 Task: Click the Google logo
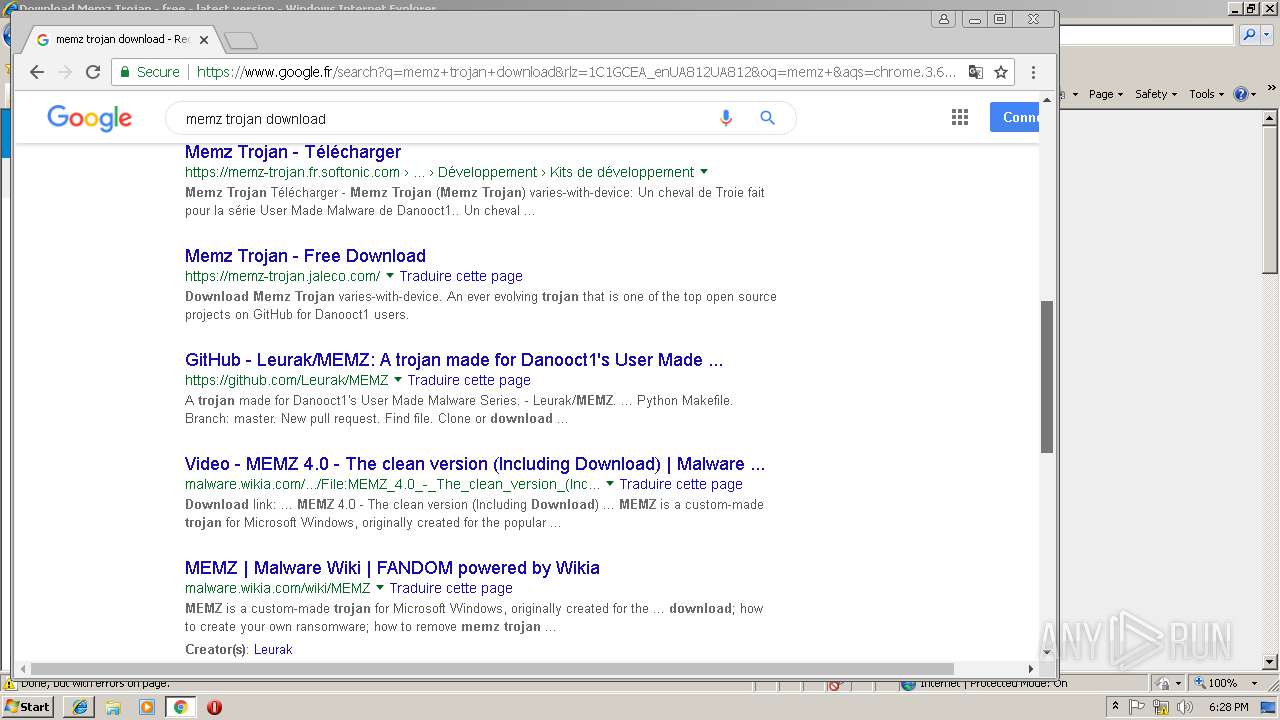89,118
